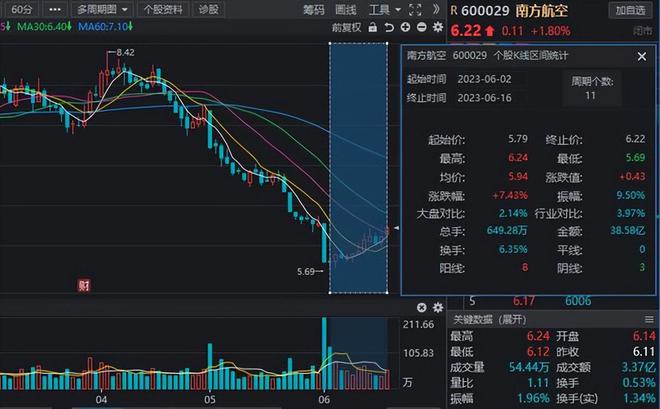The height and width of the screenshot is (409, 660).
Task: Open chart settings gear in the top toolbar
Action: [438, 27]
